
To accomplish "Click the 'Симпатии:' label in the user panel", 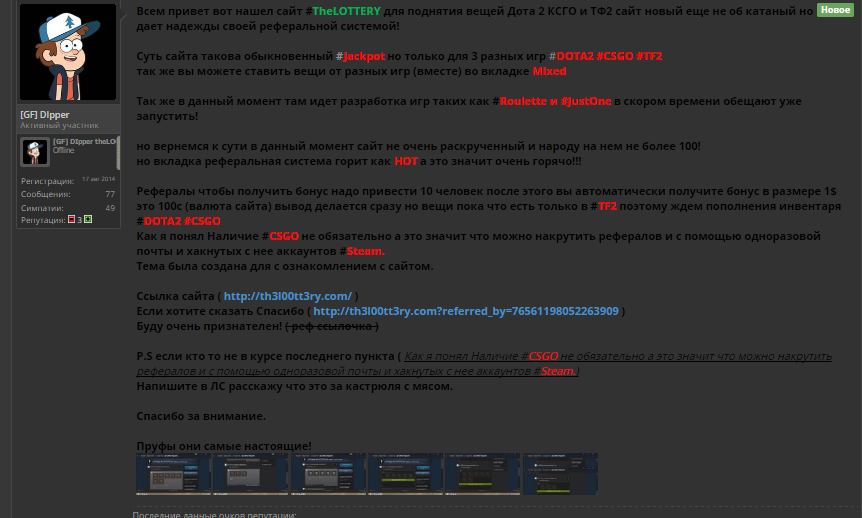I will pos(42,208).
